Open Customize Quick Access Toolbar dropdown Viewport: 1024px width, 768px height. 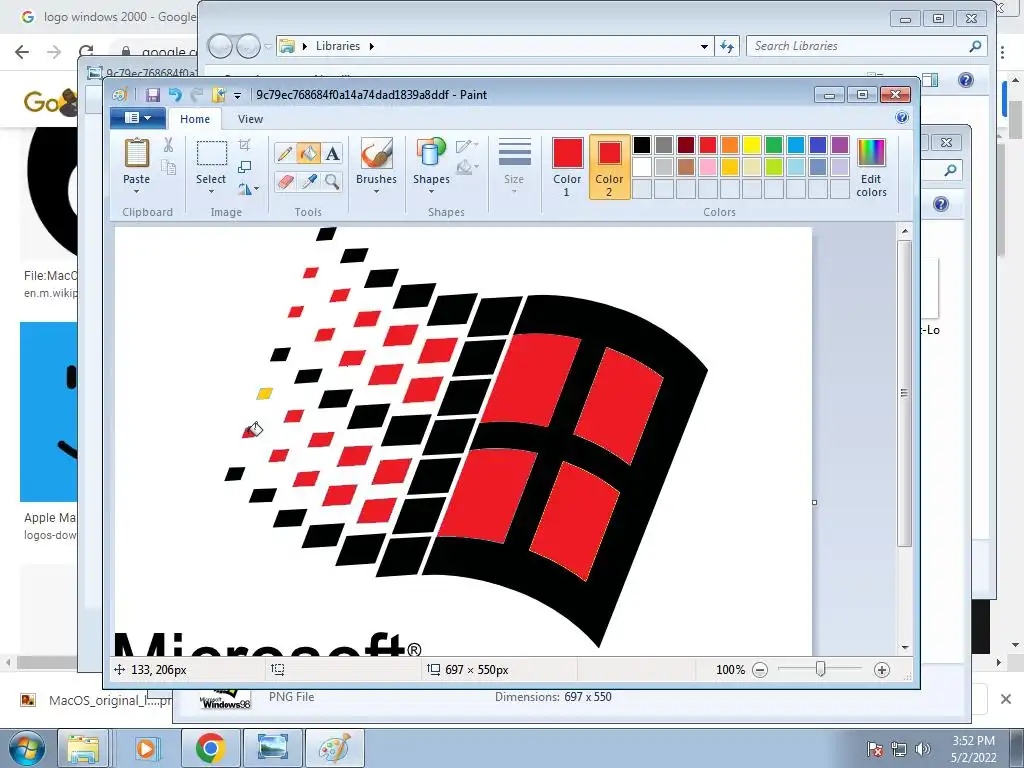coord(238,95)
